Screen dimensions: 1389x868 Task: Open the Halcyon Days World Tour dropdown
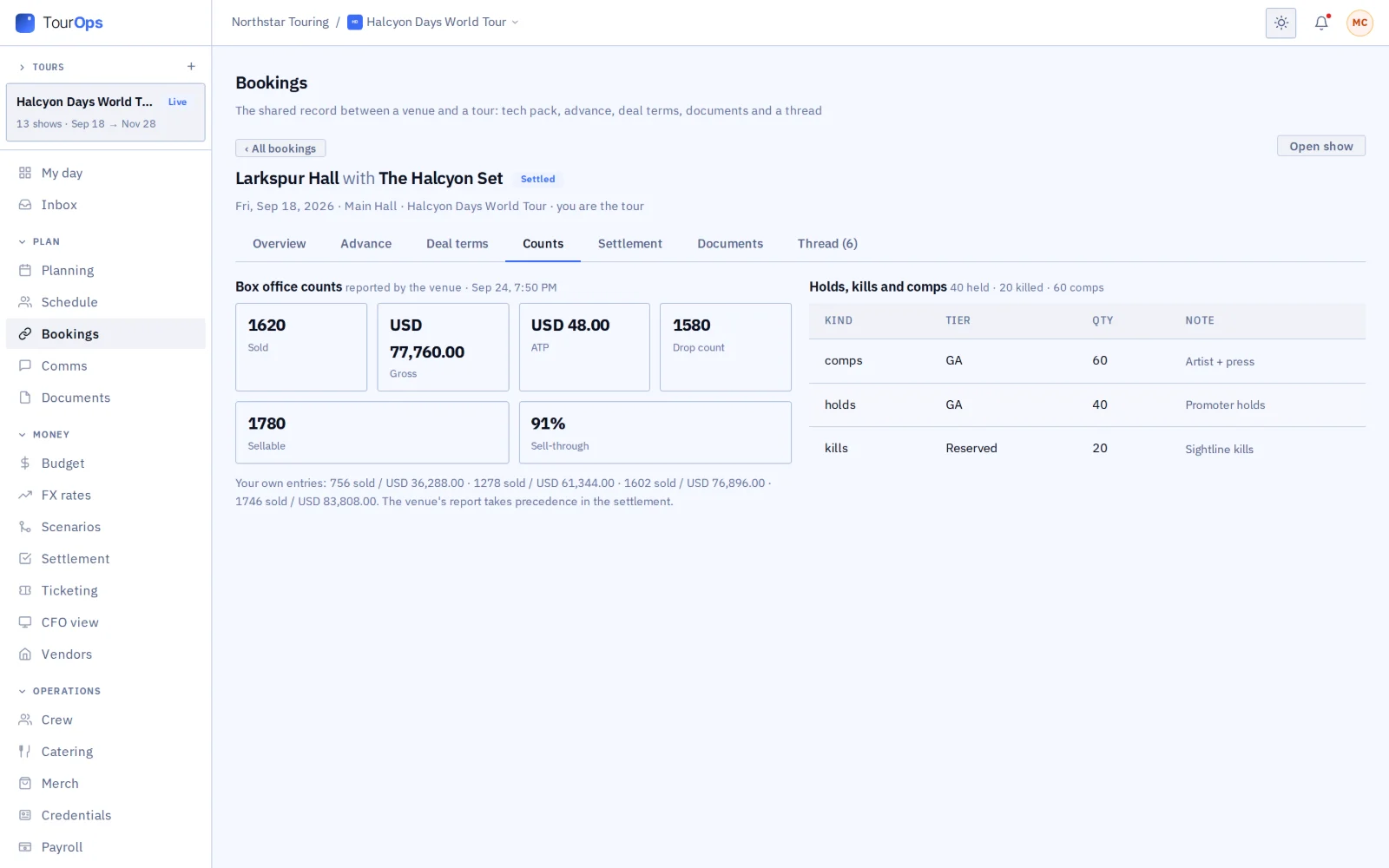coord(432,23)
